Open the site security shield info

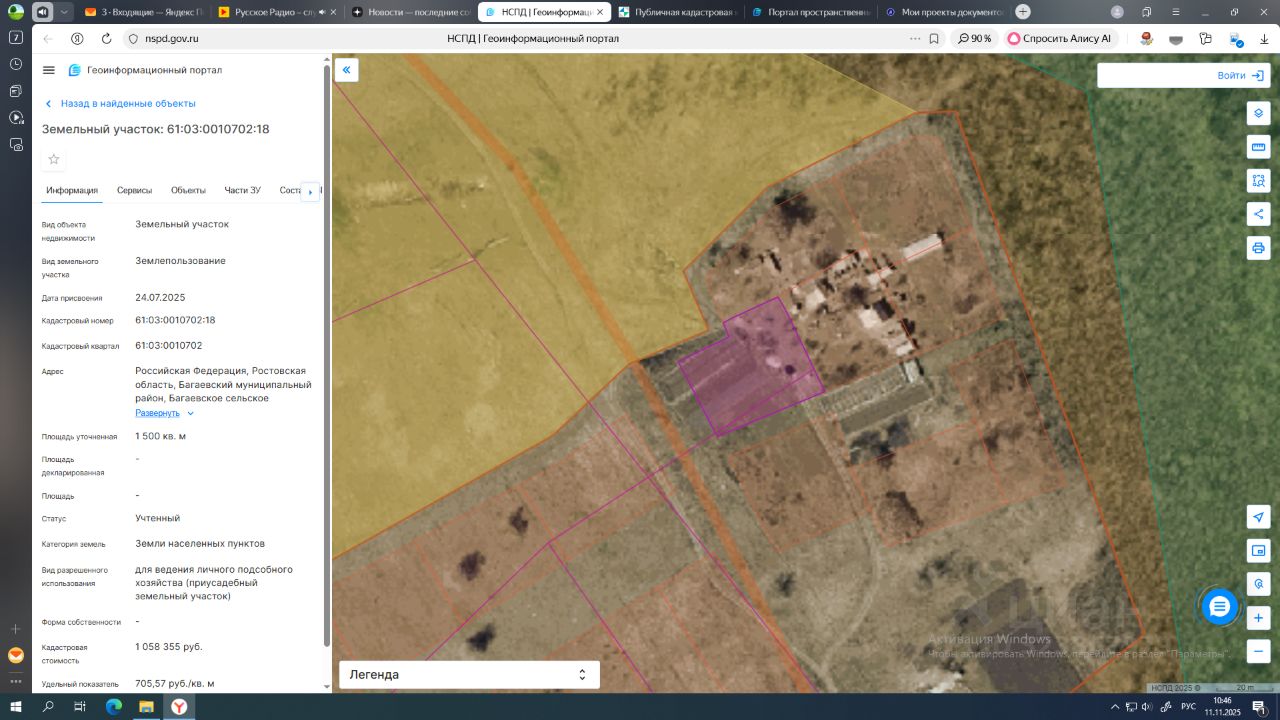click(x=132, y=38)
